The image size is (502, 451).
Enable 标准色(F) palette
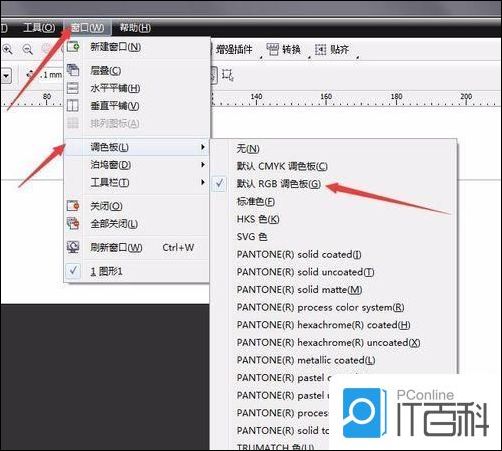pyautogui.click(x=334, y=201)
